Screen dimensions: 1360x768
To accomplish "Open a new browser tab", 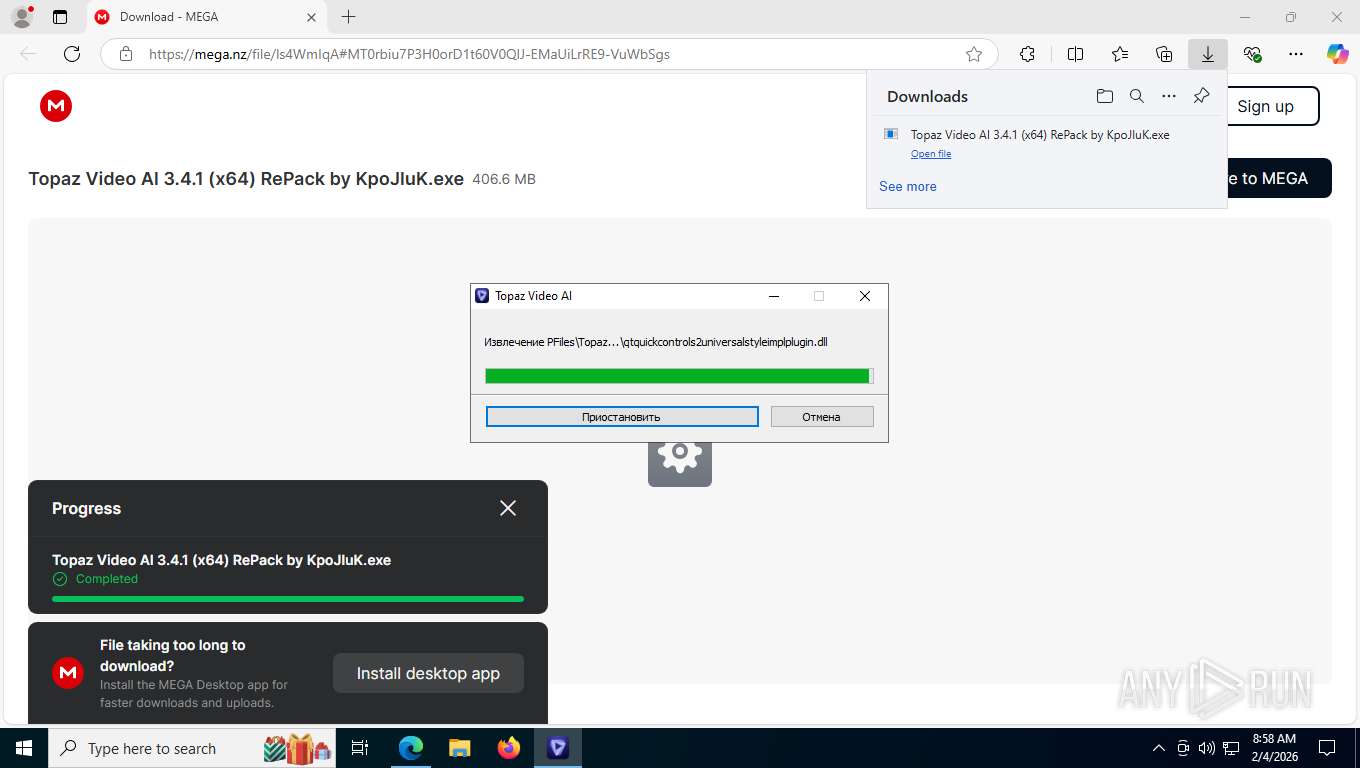I will [348, 17].
